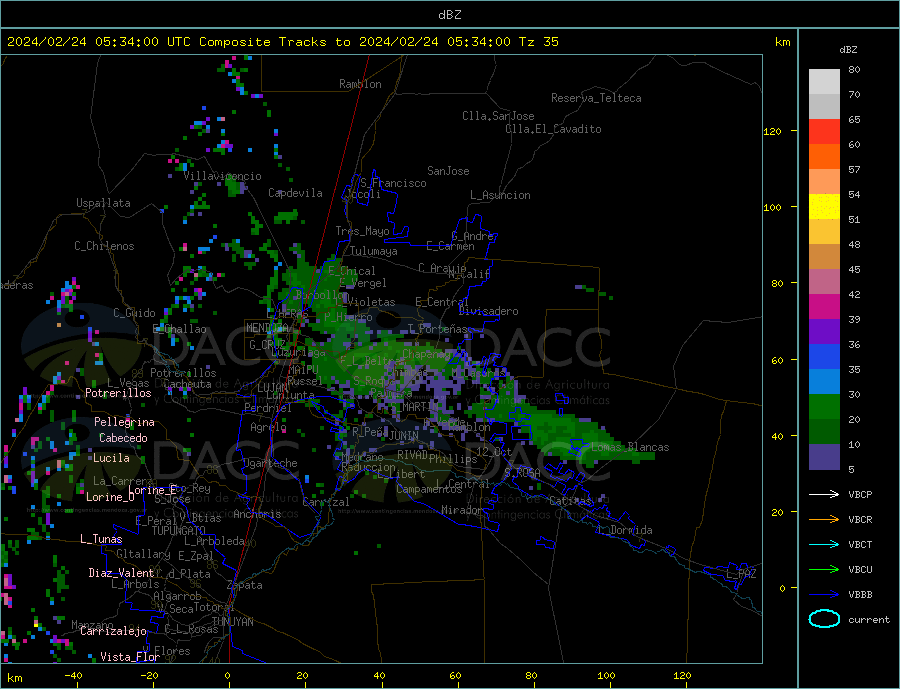Click the 'Phillips' map label
This screenshot has height=689, width=900.
coord(453,459)
